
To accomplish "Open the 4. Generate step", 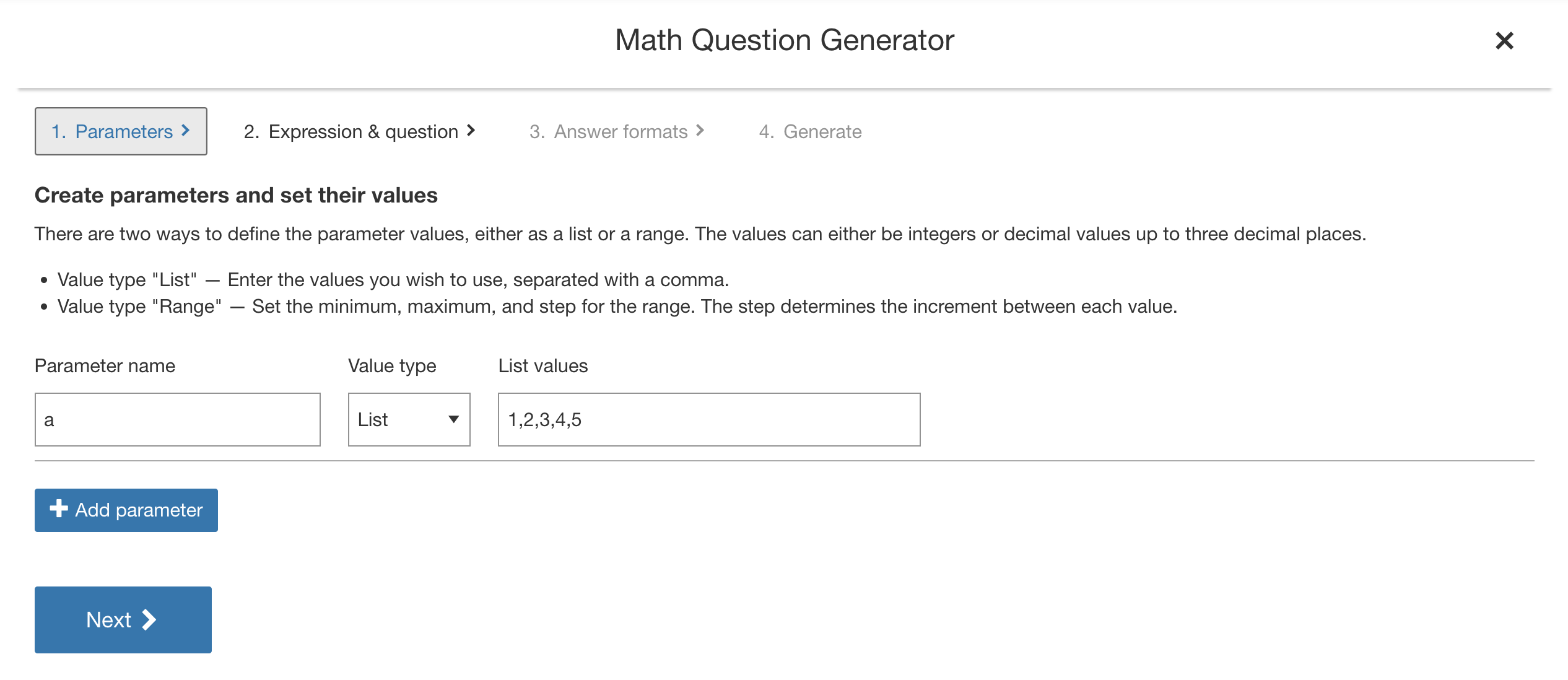I will pos(810,131).
